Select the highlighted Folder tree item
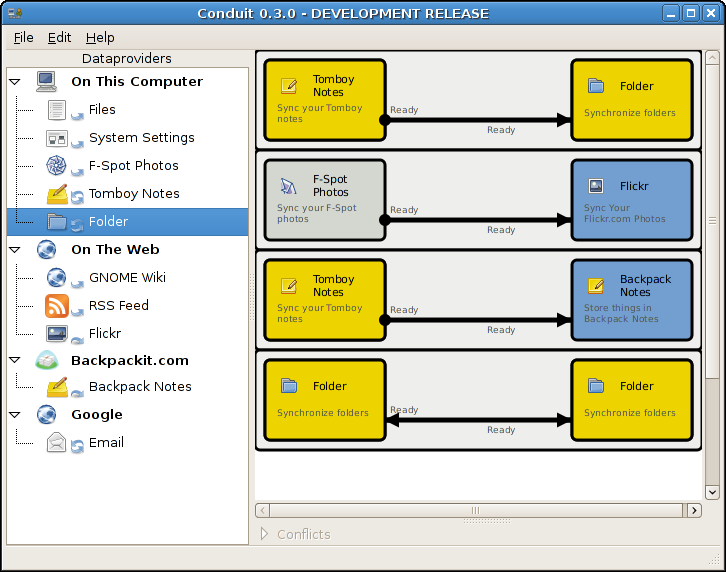The image size is (726, 572). coord(108,222)
